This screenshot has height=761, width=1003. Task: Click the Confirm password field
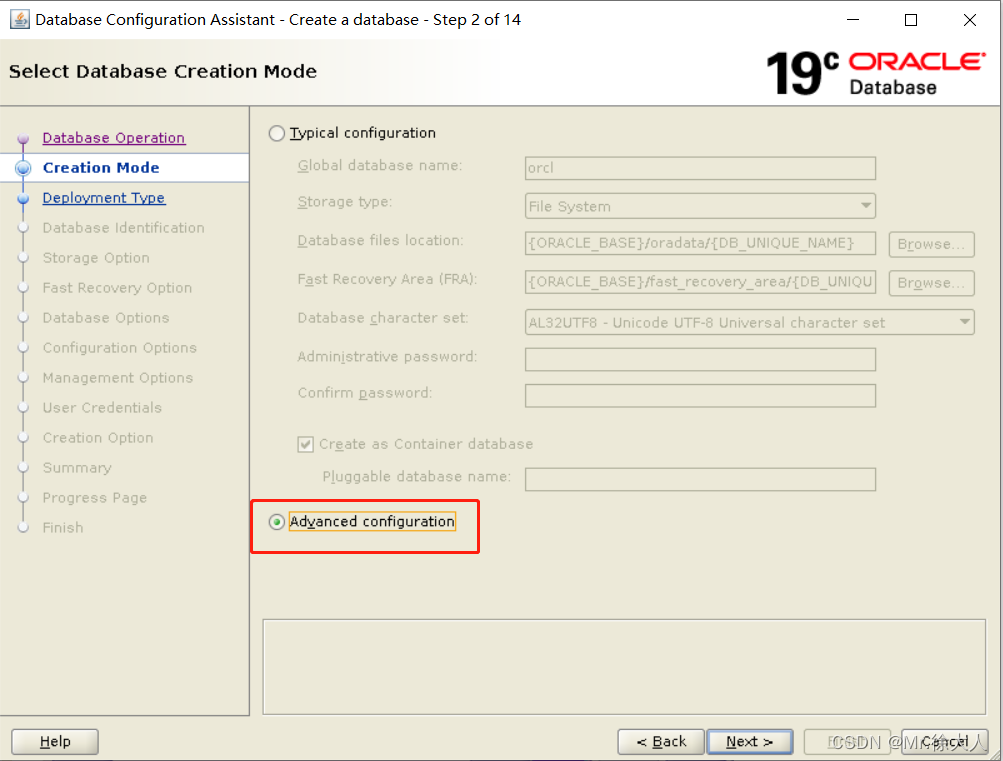pyautogui.click(x=700, y=396)
